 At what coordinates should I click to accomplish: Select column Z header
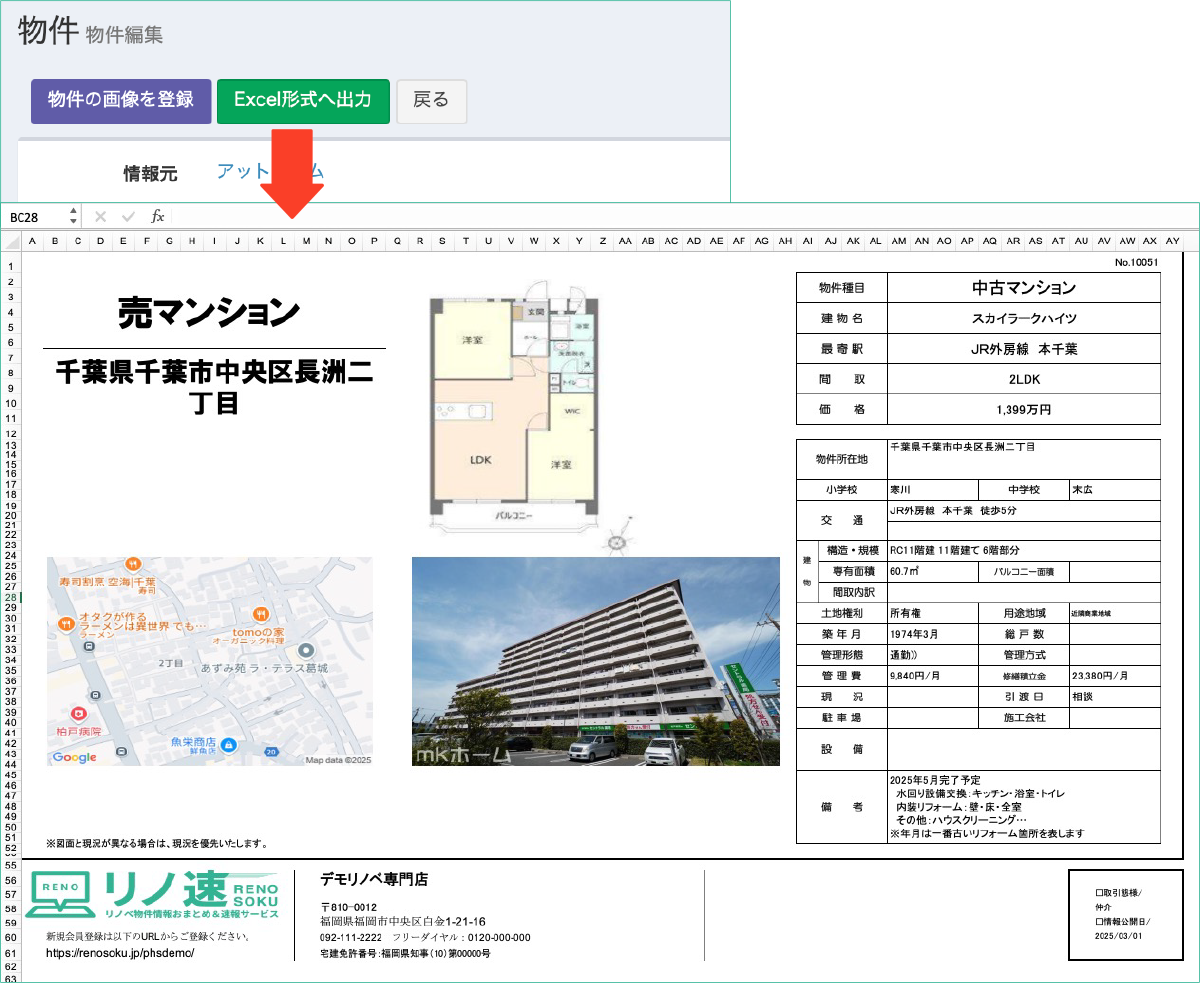tap(602, 241)
